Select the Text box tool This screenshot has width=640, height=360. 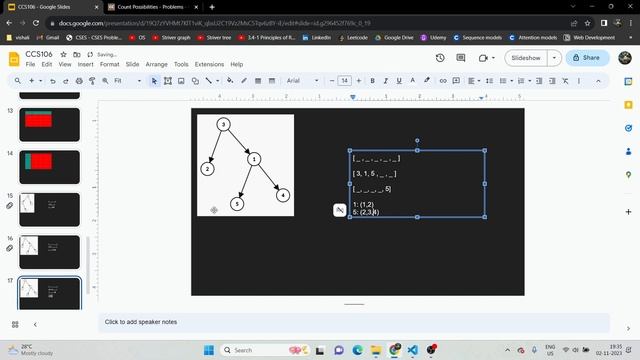168,81
